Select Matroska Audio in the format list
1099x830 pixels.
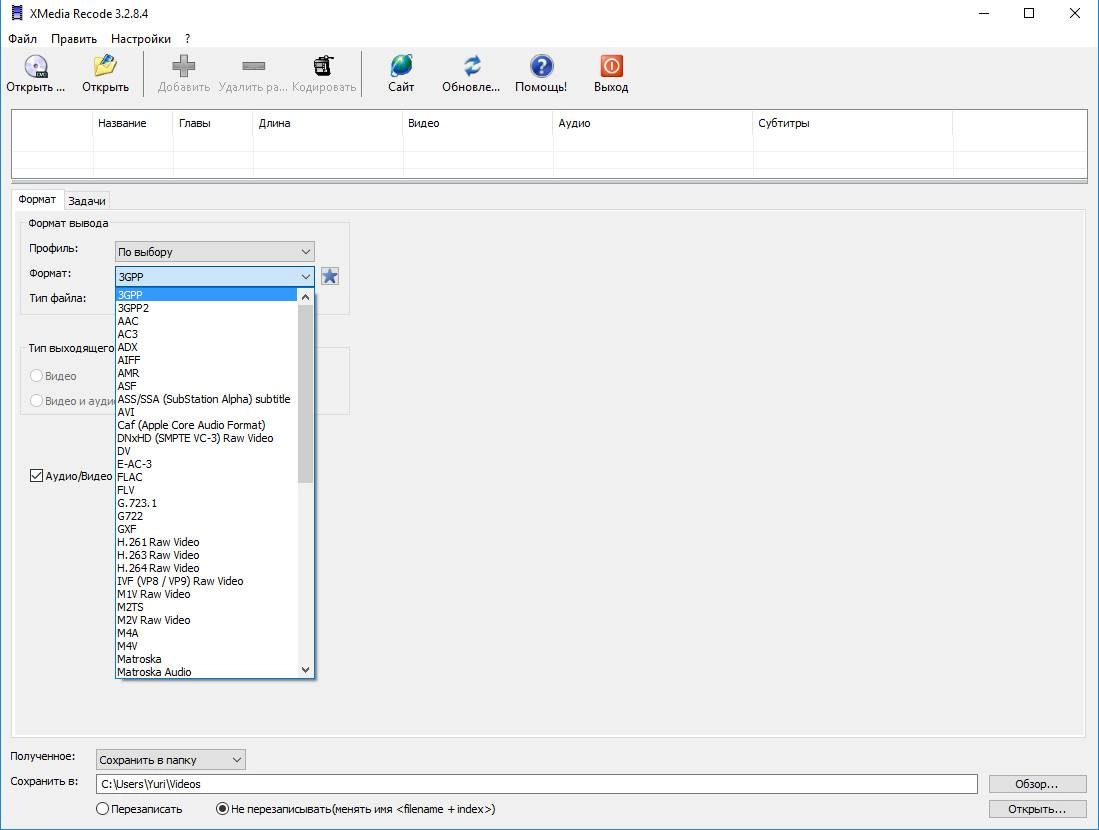[207, 672]
